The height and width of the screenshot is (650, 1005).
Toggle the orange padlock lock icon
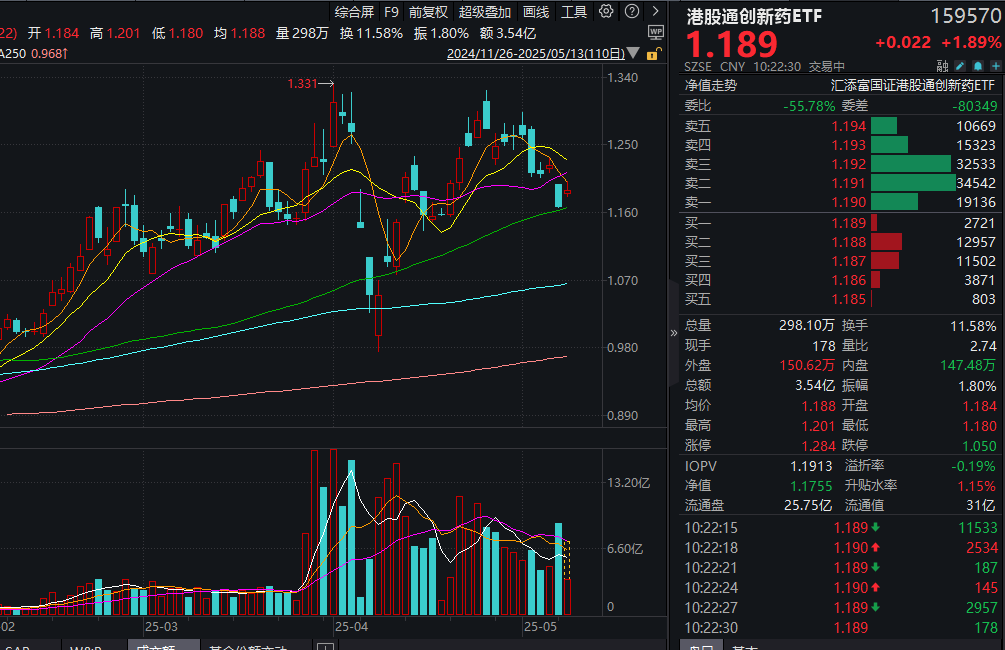point(652,55)
